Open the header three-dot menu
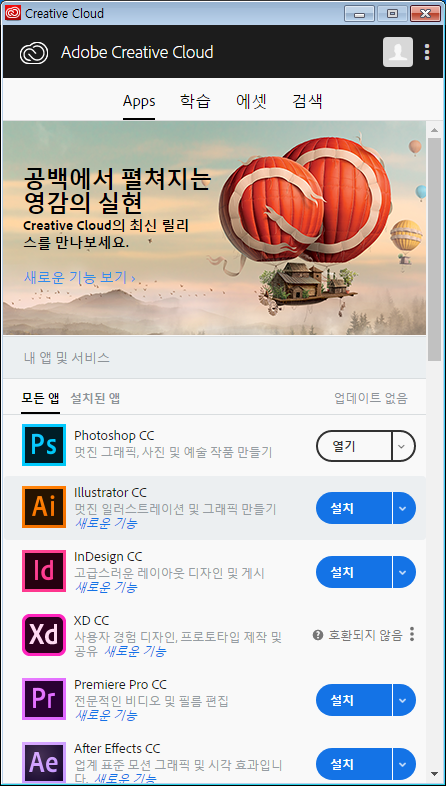Image resolution: width=446 pixels, height=786 pixels. (427, 52)
